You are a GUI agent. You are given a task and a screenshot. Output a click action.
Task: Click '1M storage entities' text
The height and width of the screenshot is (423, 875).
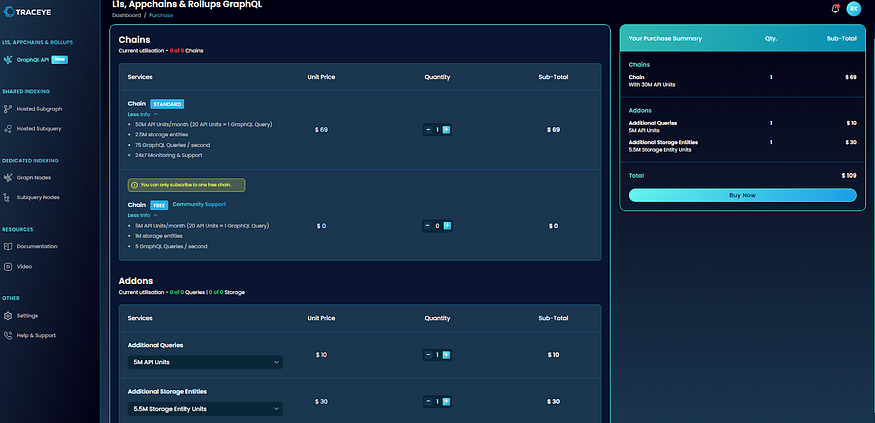[x=160, y=236]
